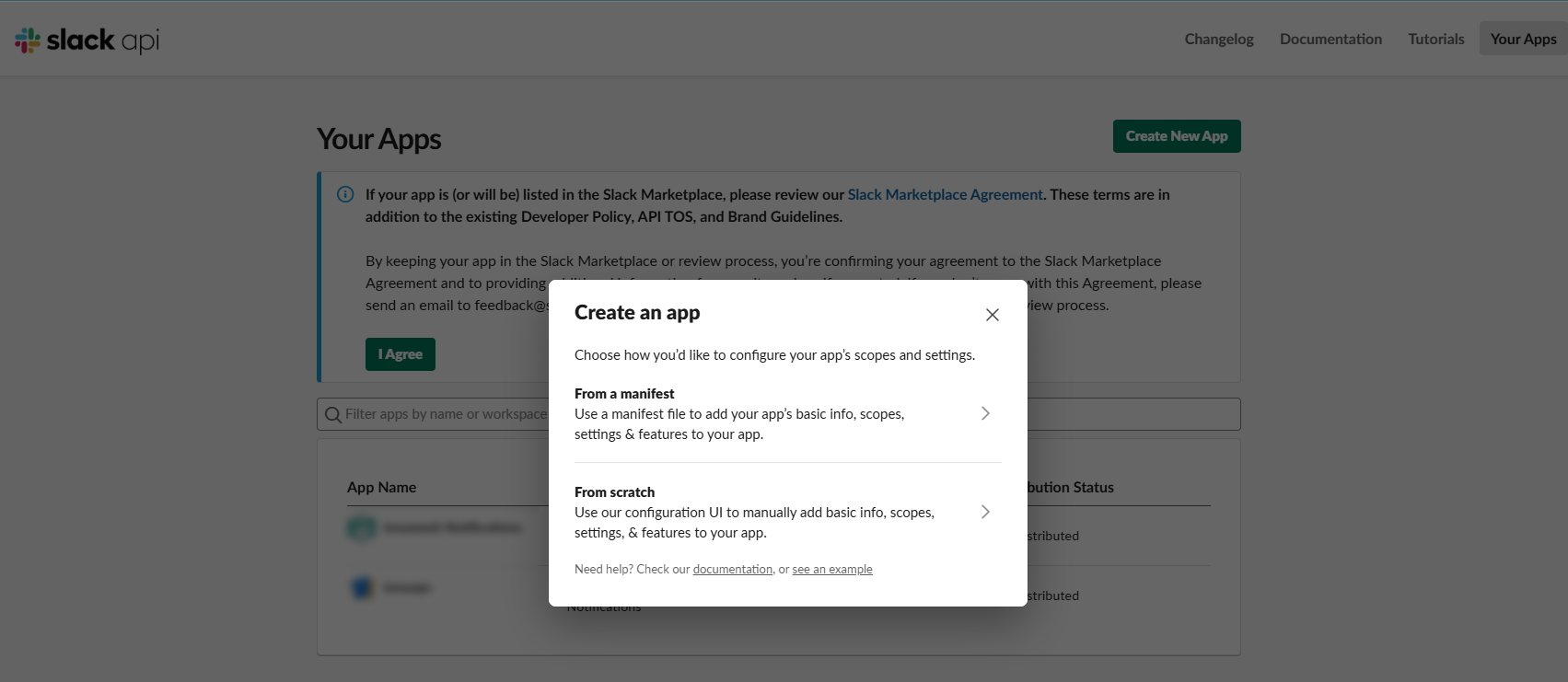Click the search magnifier icon in the filter box
The width and height of the screenshot is (1568, 682).
point(333,415)
